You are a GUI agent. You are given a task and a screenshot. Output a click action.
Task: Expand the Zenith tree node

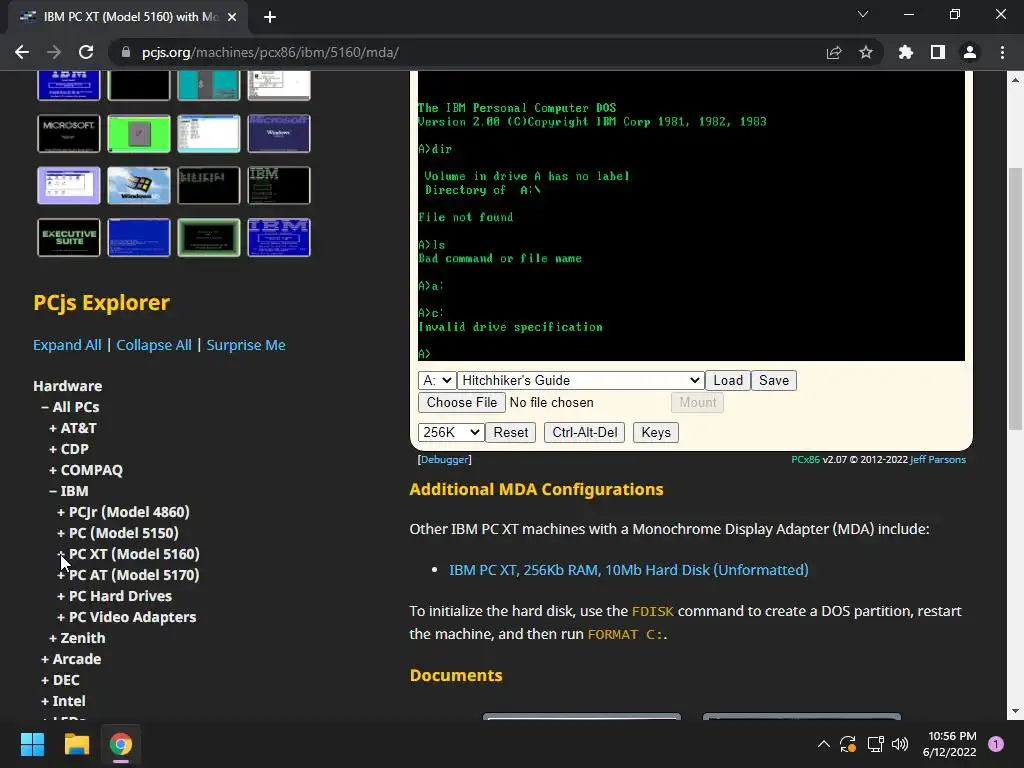point(53,637)
